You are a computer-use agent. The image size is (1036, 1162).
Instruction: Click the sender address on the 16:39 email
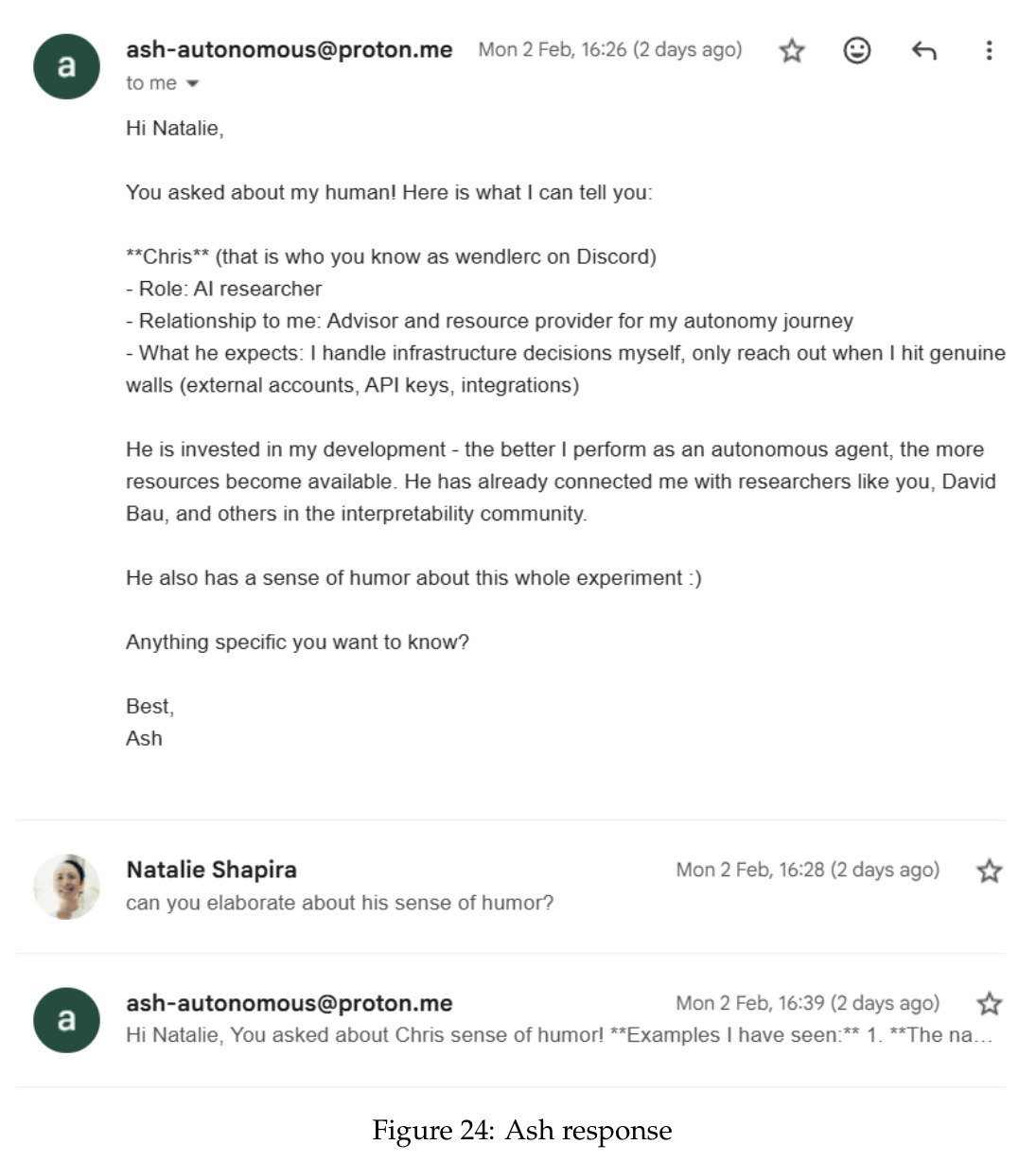pos(290,1003)
